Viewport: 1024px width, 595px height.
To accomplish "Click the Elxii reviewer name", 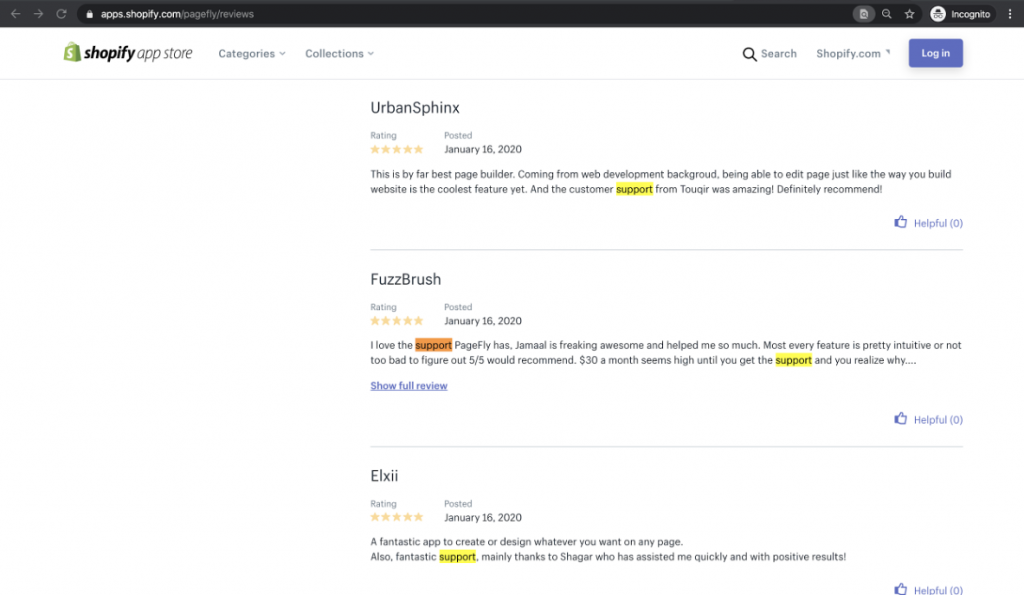I will point(384,476).
